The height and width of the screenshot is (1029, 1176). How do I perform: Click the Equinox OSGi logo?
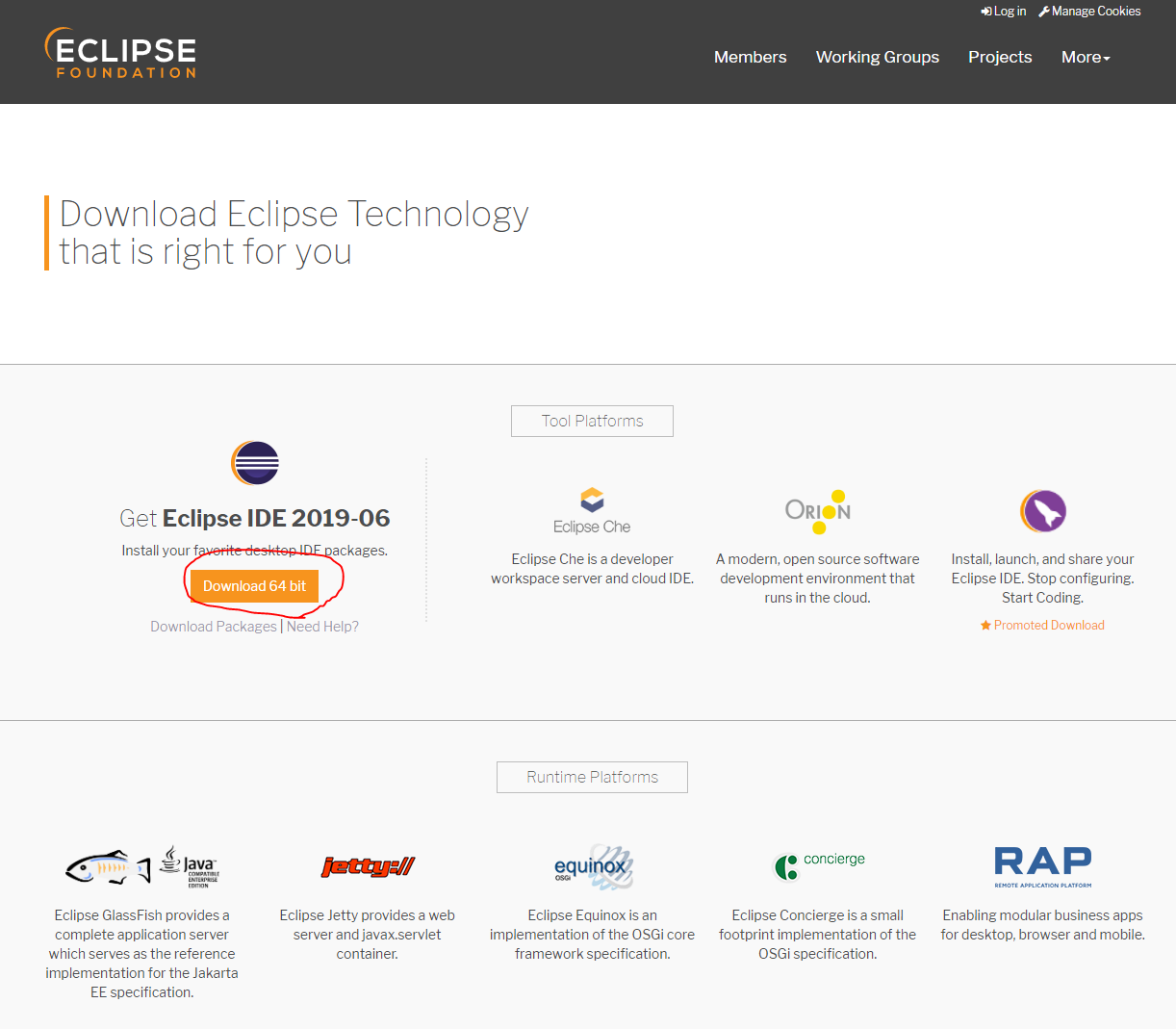click(593, 867)
